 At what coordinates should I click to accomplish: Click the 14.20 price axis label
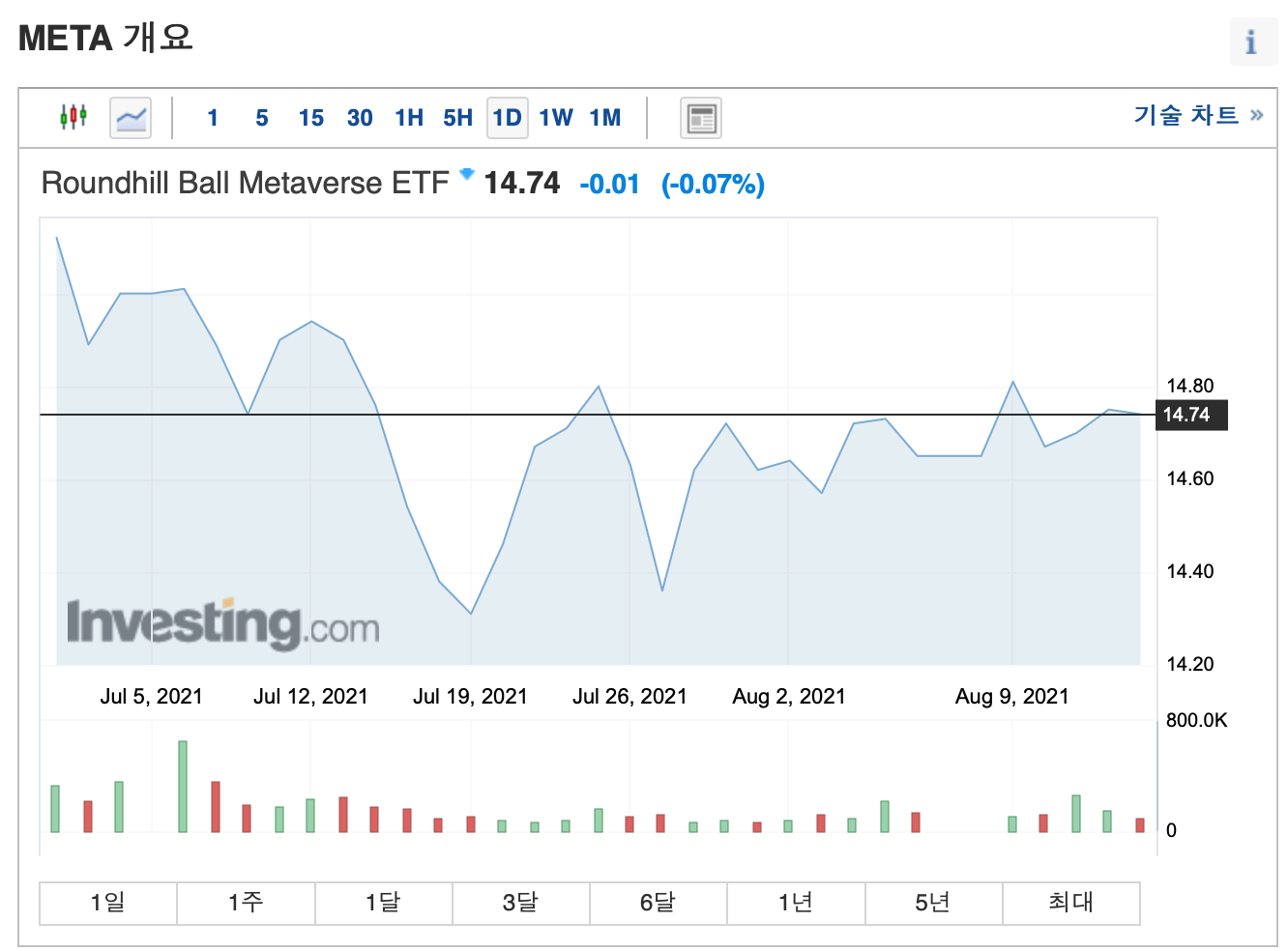coord(1190,664)
